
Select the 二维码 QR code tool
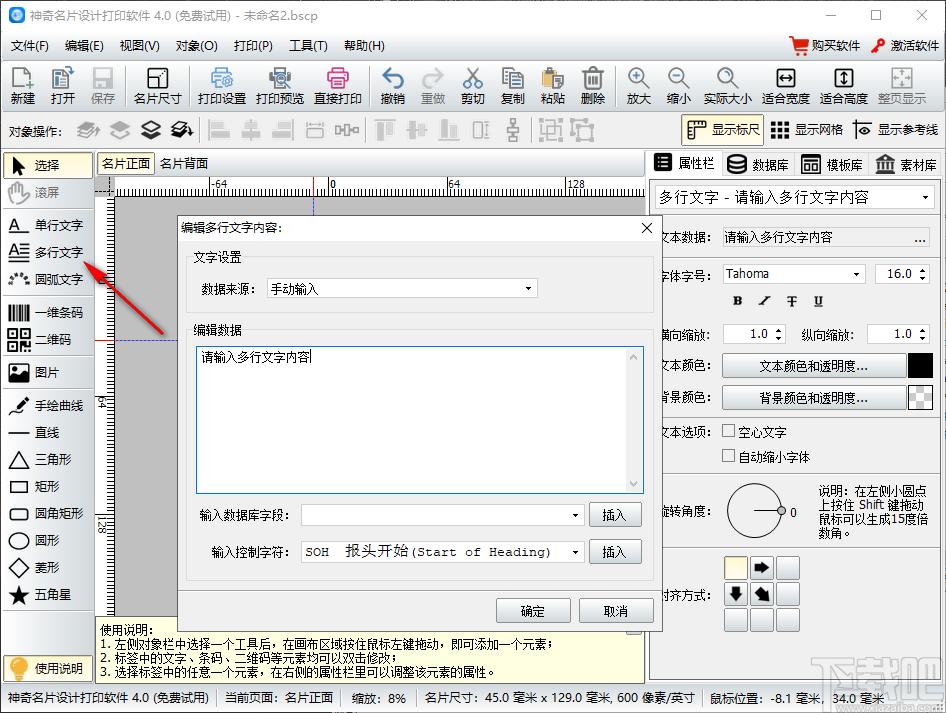click(47, 340)
